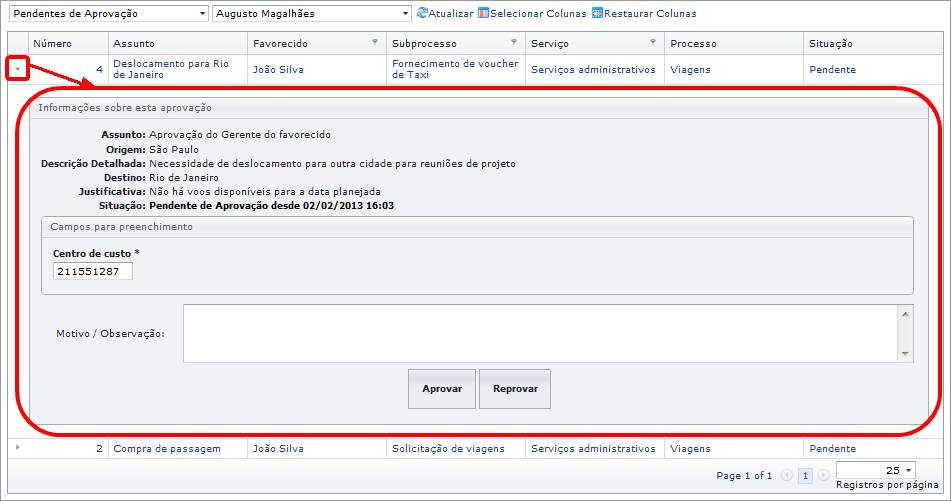The height and width of the screenshot is (501, 951).
Task: Sort by the Situação column header
Action: 873,43
